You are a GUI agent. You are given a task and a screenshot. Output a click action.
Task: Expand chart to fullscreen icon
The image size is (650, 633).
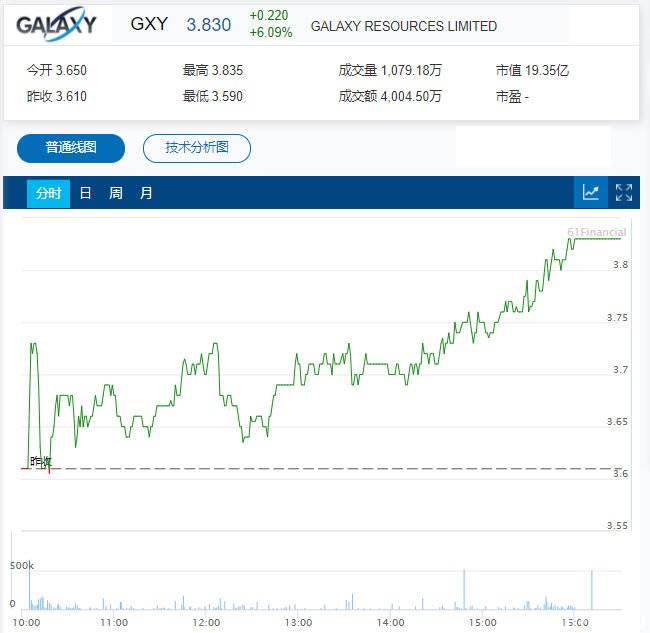point(624,192)
